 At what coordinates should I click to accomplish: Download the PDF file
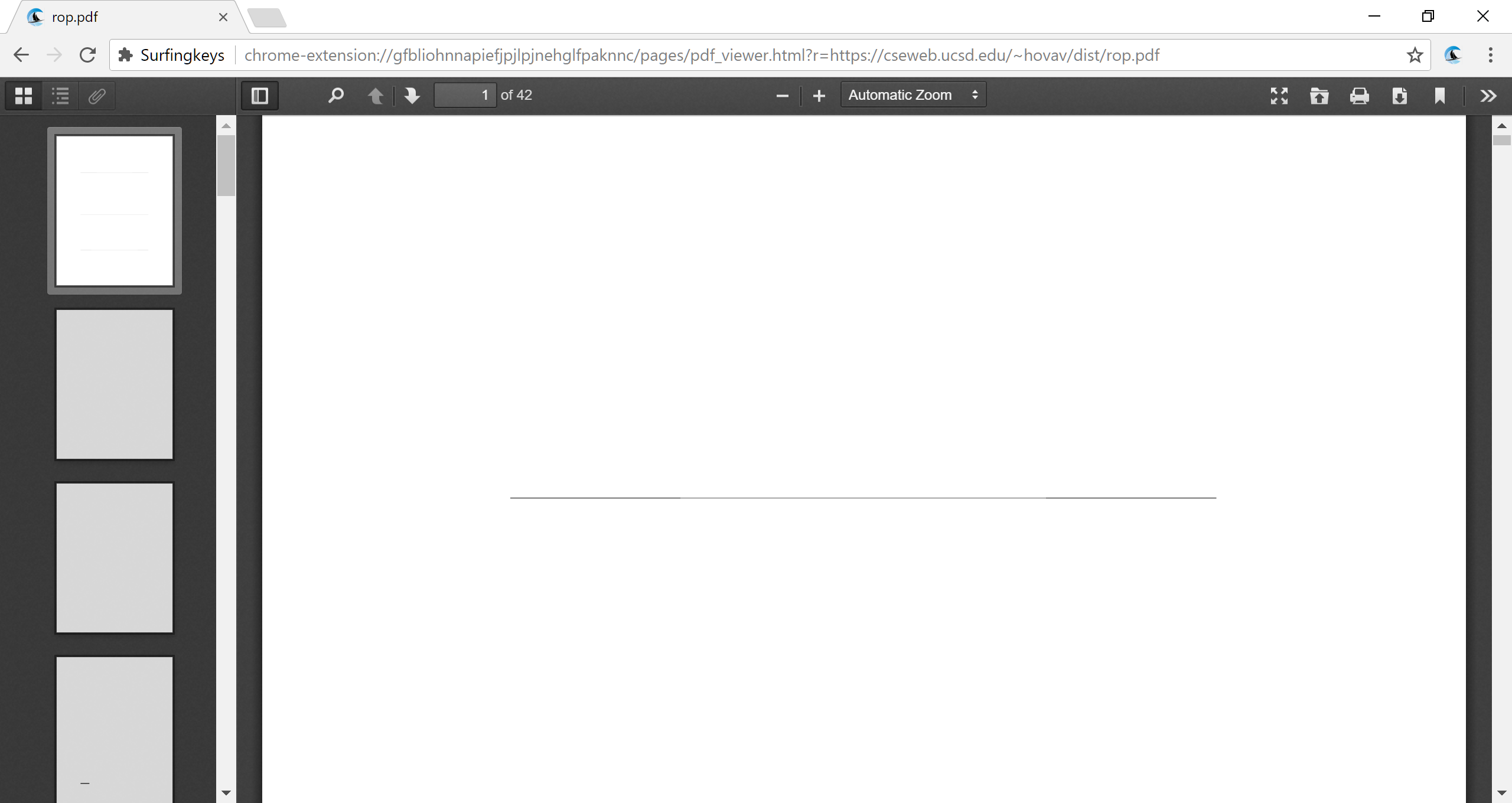[x=1400, y=96]
